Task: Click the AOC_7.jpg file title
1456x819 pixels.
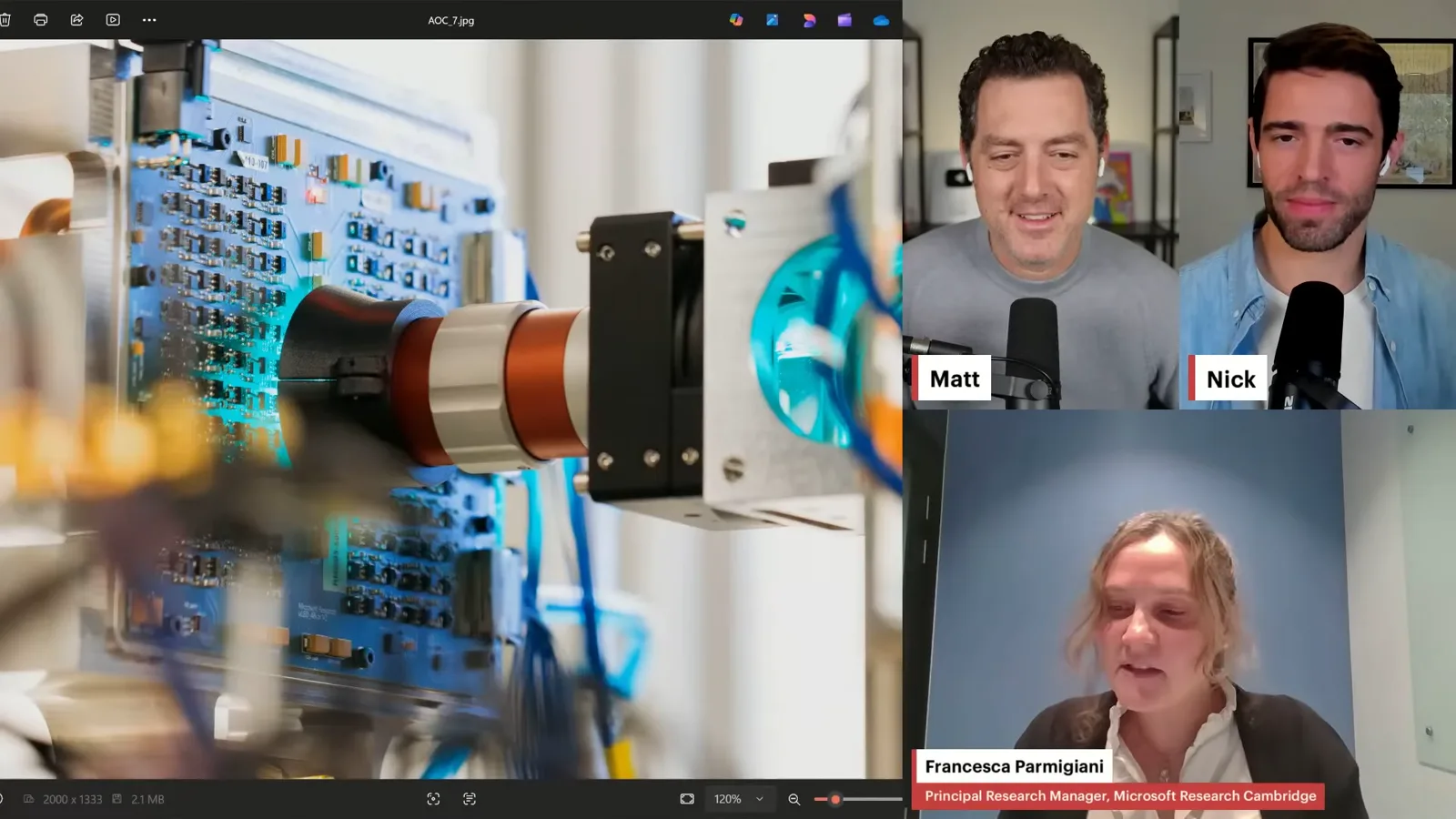Action: pos(451,20)
